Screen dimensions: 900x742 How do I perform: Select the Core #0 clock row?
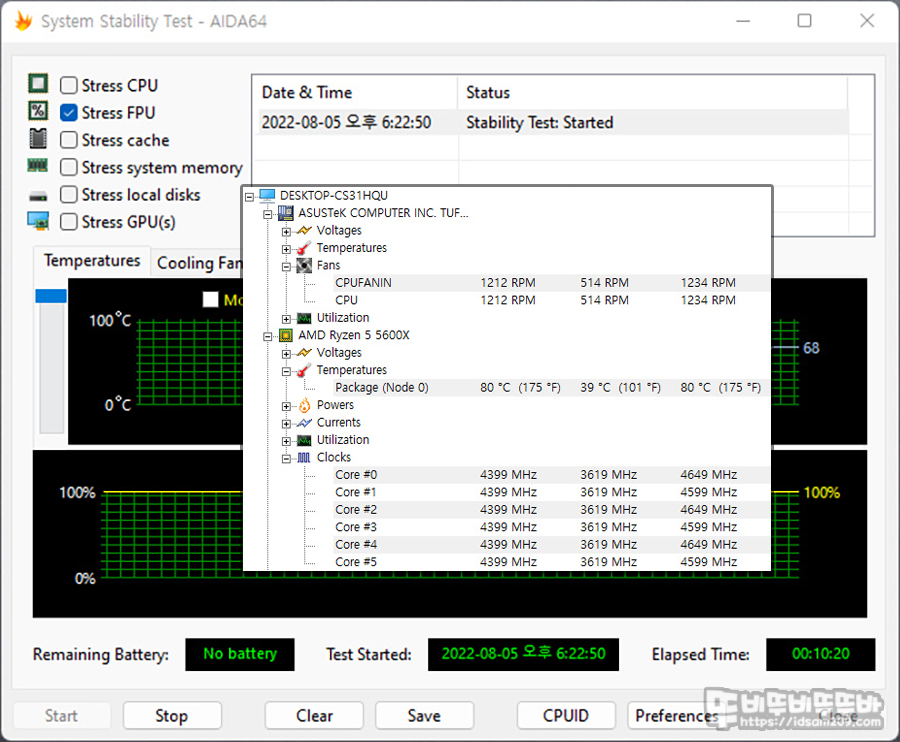(x=552, y=475)
